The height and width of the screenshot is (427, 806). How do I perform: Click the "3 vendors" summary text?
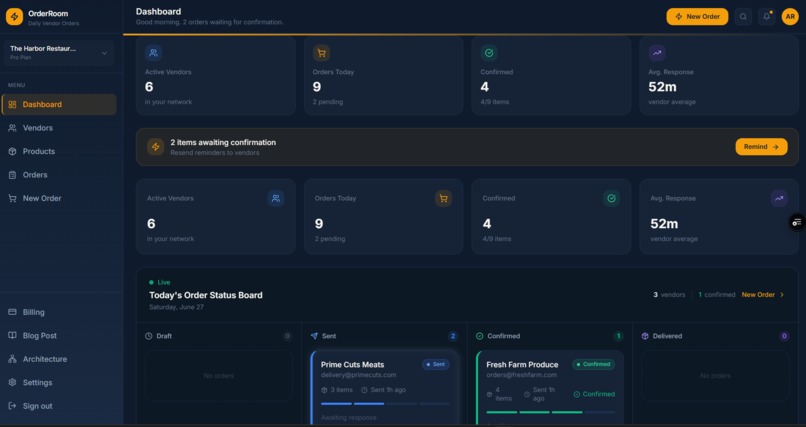(669, 295)
